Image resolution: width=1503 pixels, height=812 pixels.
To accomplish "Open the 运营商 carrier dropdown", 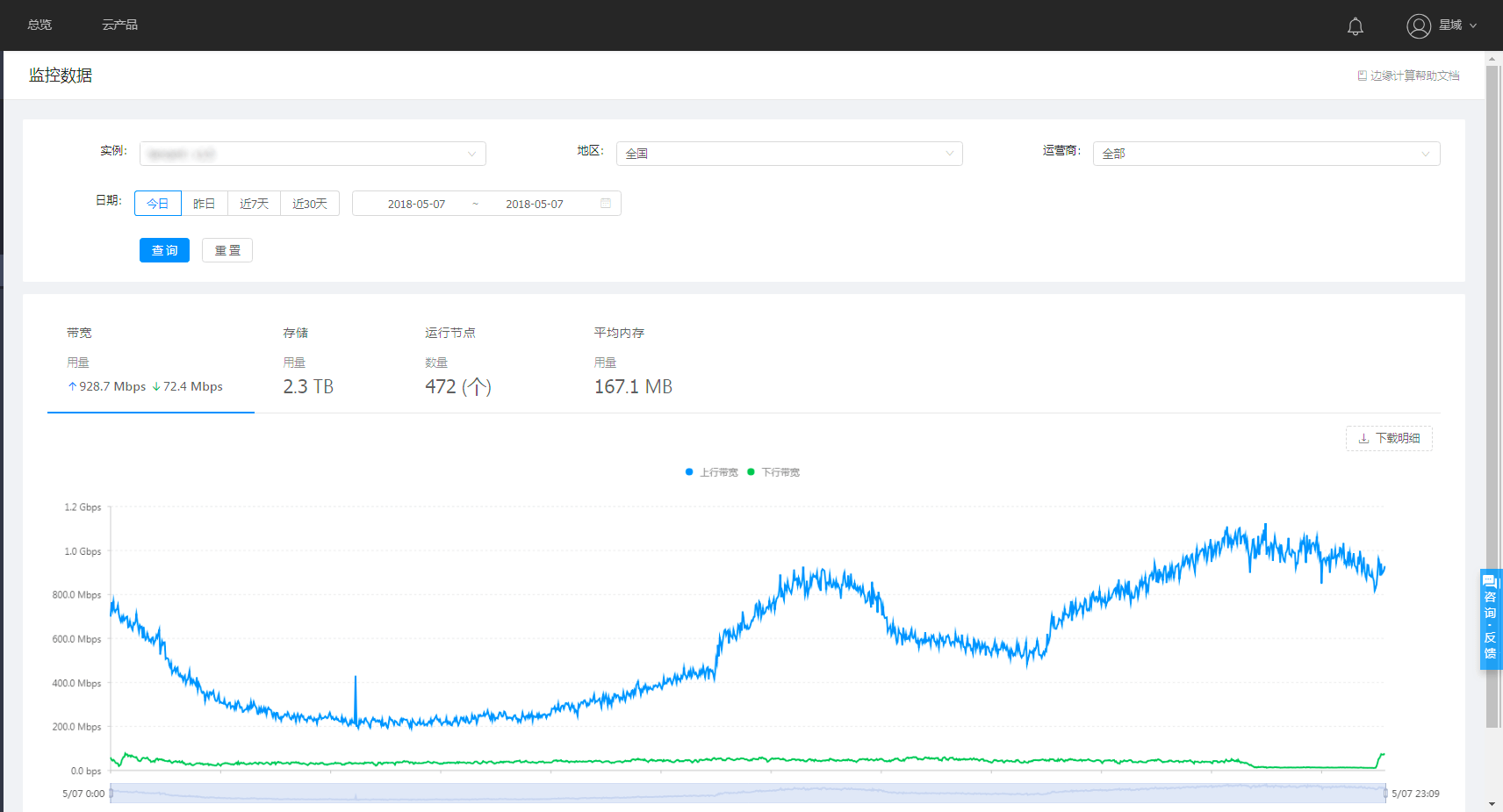I will click(1265, 154).
